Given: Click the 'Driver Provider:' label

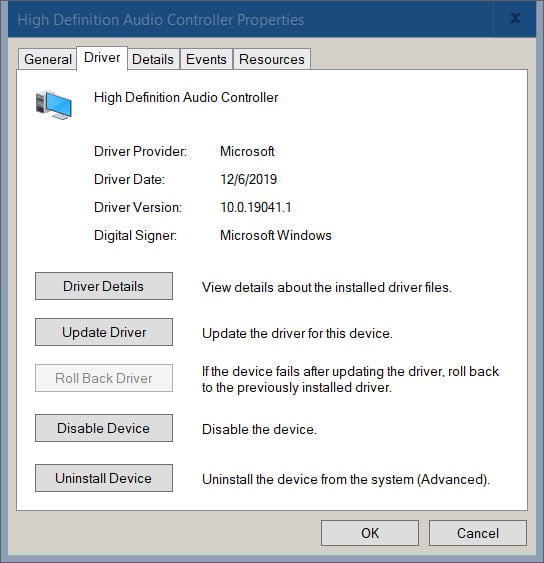Looking at the screenshot, I should (140, 152).
